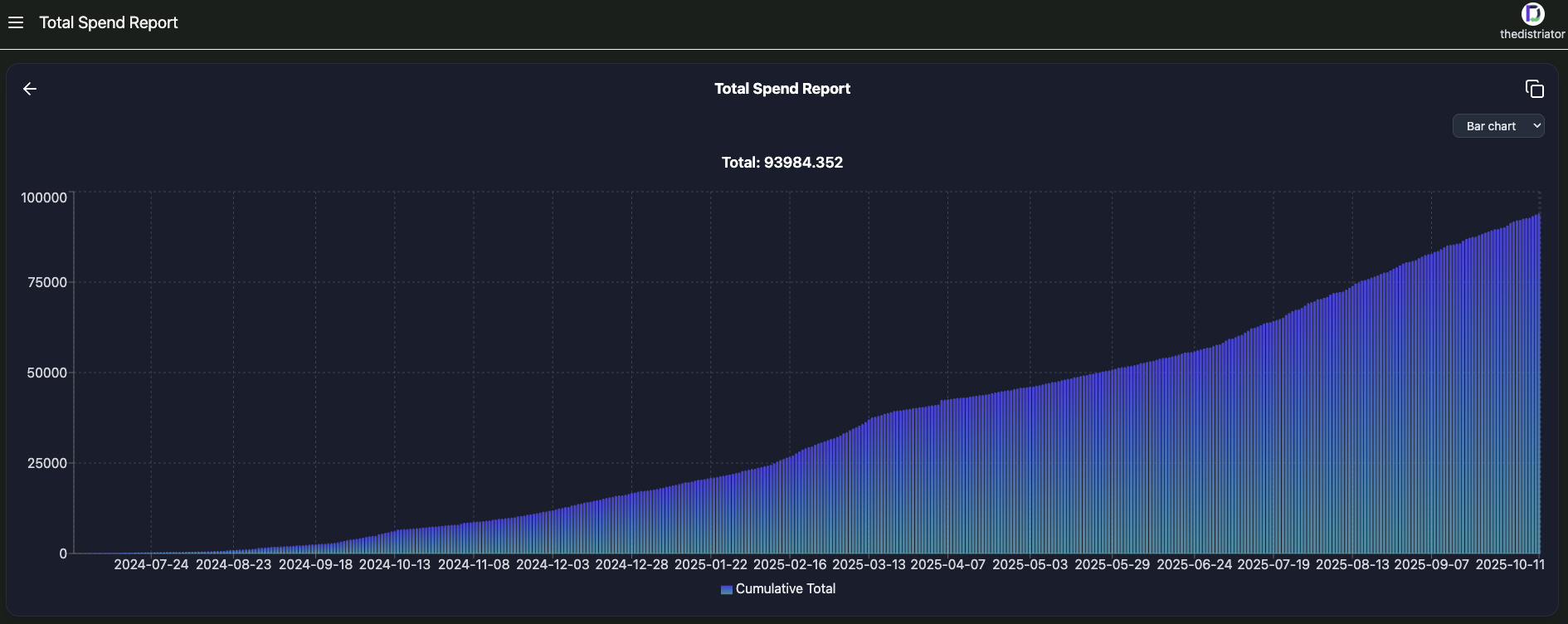Screen dimensions: 1568x624
Task: Click the 50000 y-axis label
Action: 46,373
